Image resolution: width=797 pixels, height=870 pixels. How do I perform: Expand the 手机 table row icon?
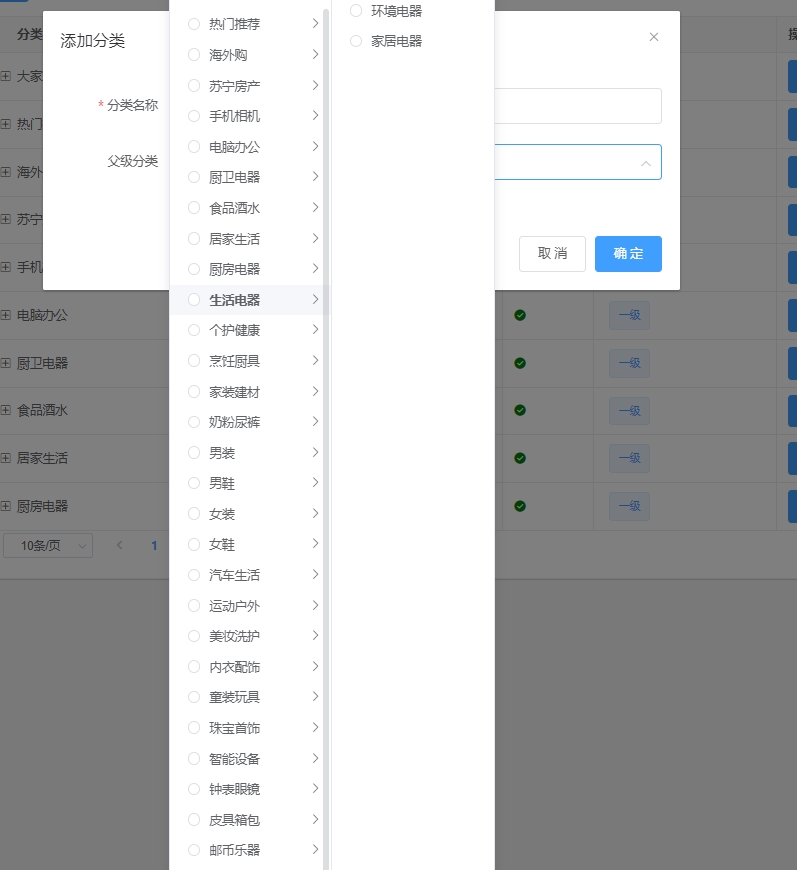coord(6,267)
